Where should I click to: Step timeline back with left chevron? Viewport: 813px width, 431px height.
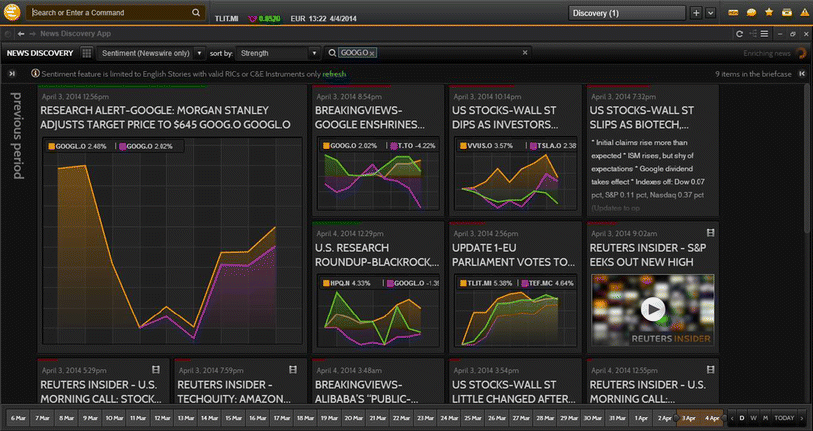[x=732, y=418]
